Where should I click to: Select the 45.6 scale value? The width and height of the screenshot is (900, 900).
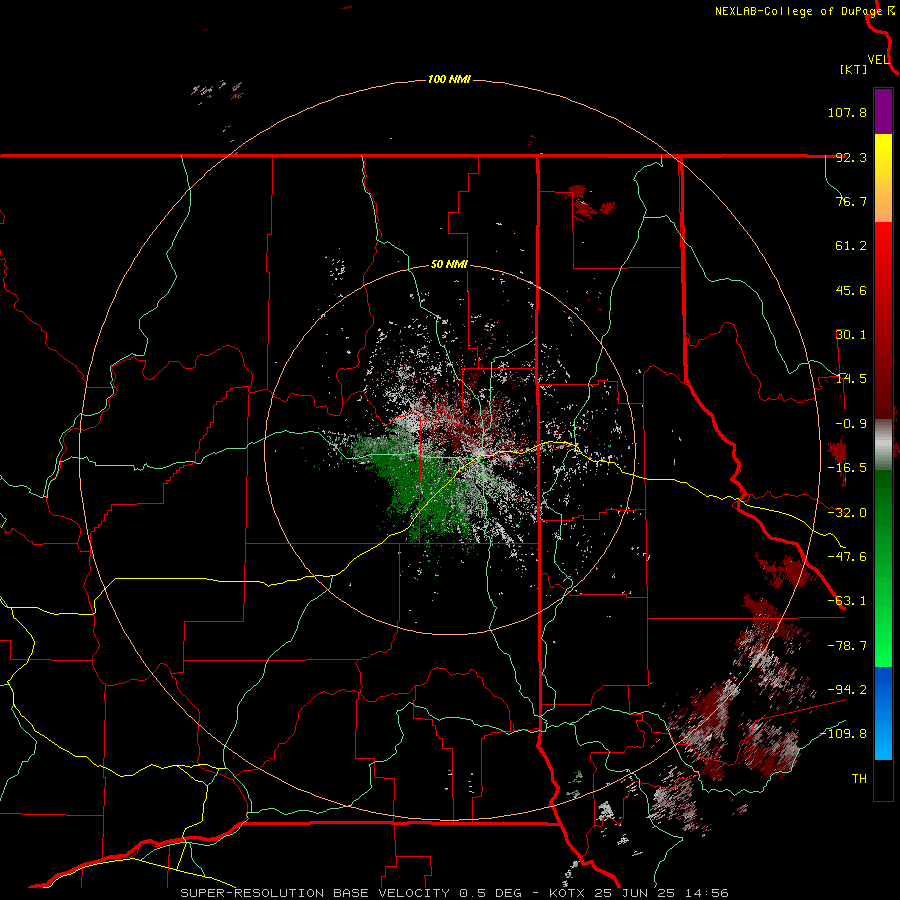[x=851, y=290]
